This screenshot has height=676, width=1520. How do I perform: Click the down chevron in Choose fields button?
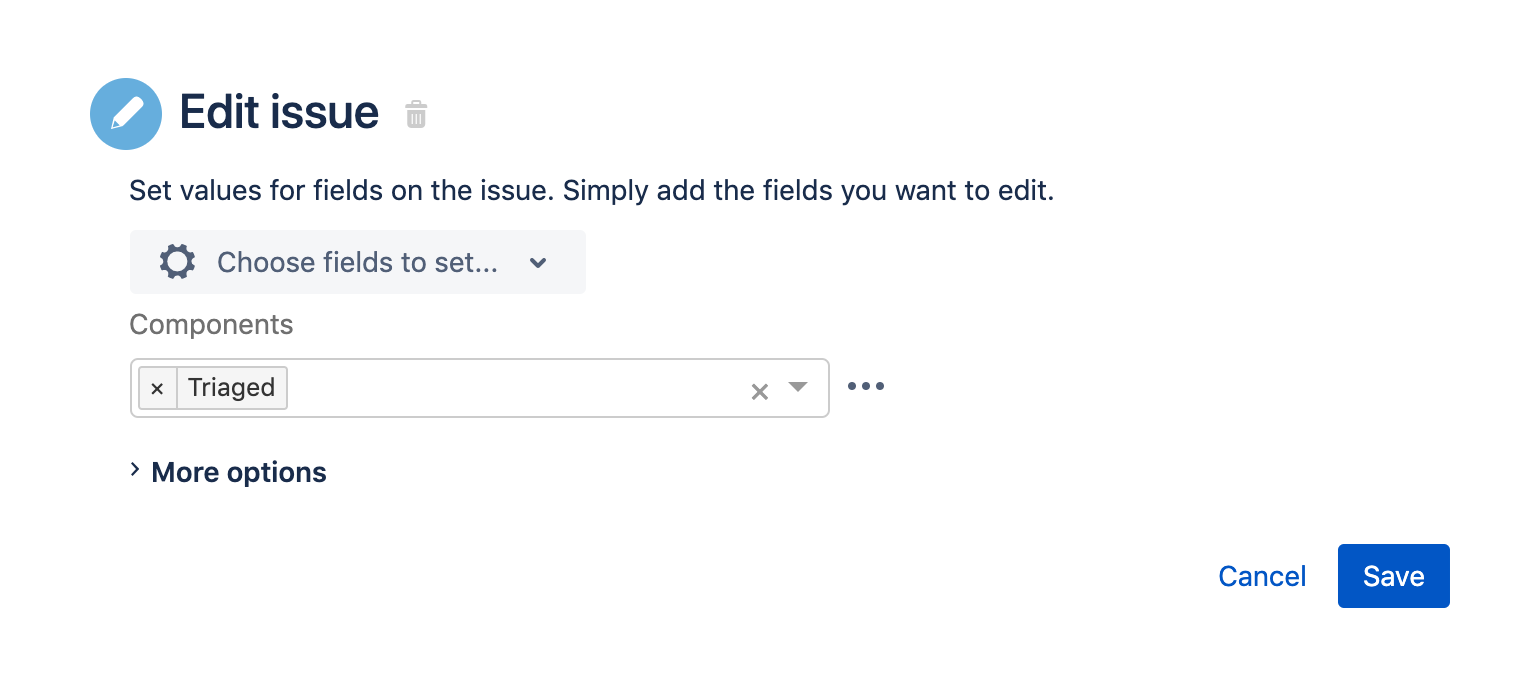538,263
